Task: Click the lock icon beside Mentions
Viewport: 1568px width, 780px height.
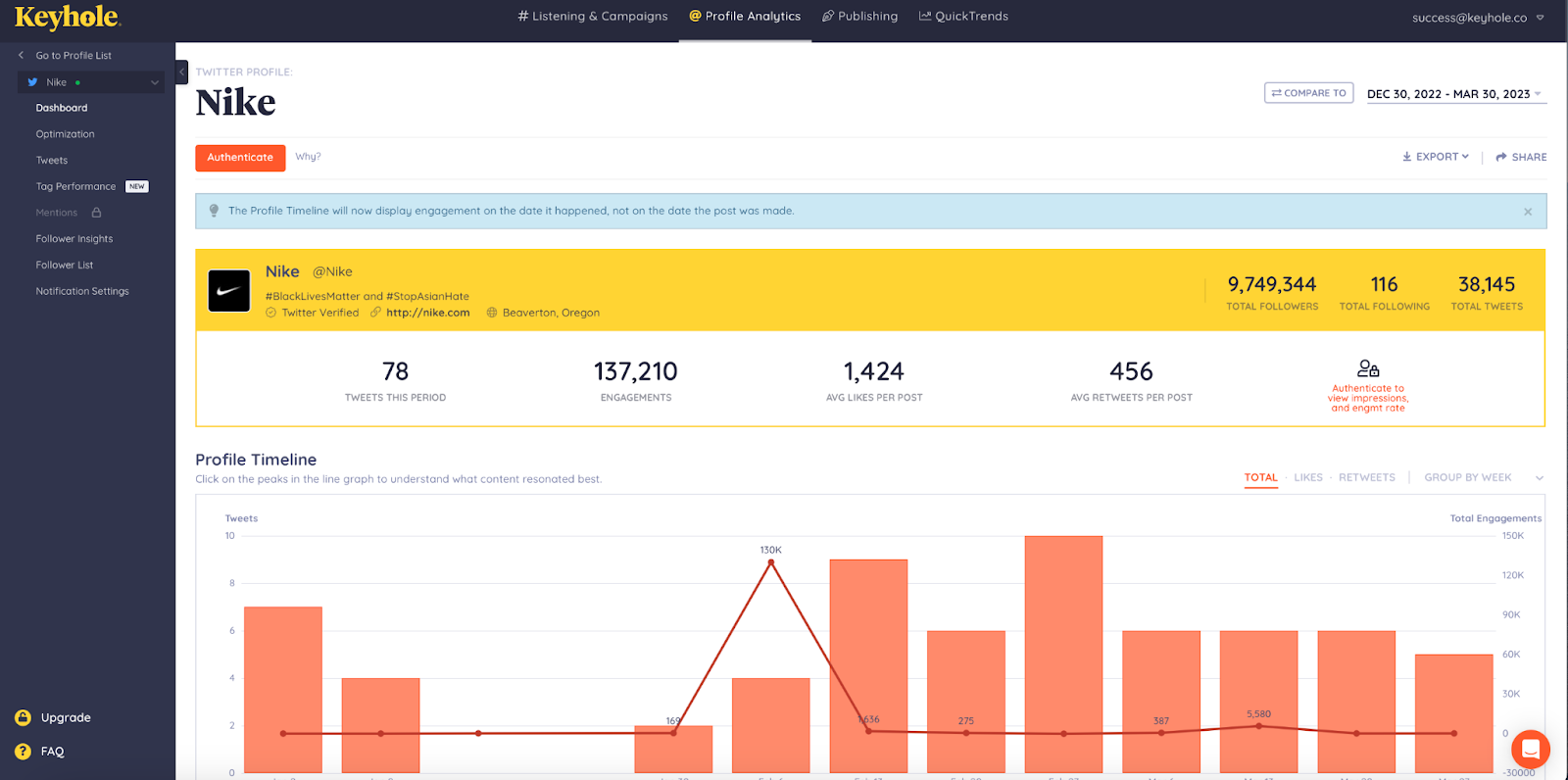Action: tap(96, 213)
